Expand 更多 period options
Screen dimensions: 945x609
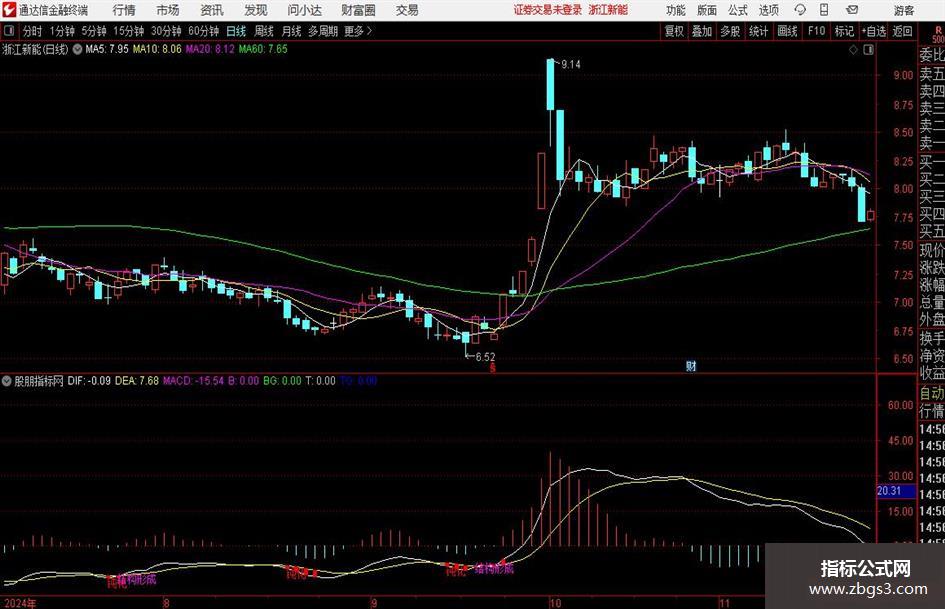coord(358,31)
